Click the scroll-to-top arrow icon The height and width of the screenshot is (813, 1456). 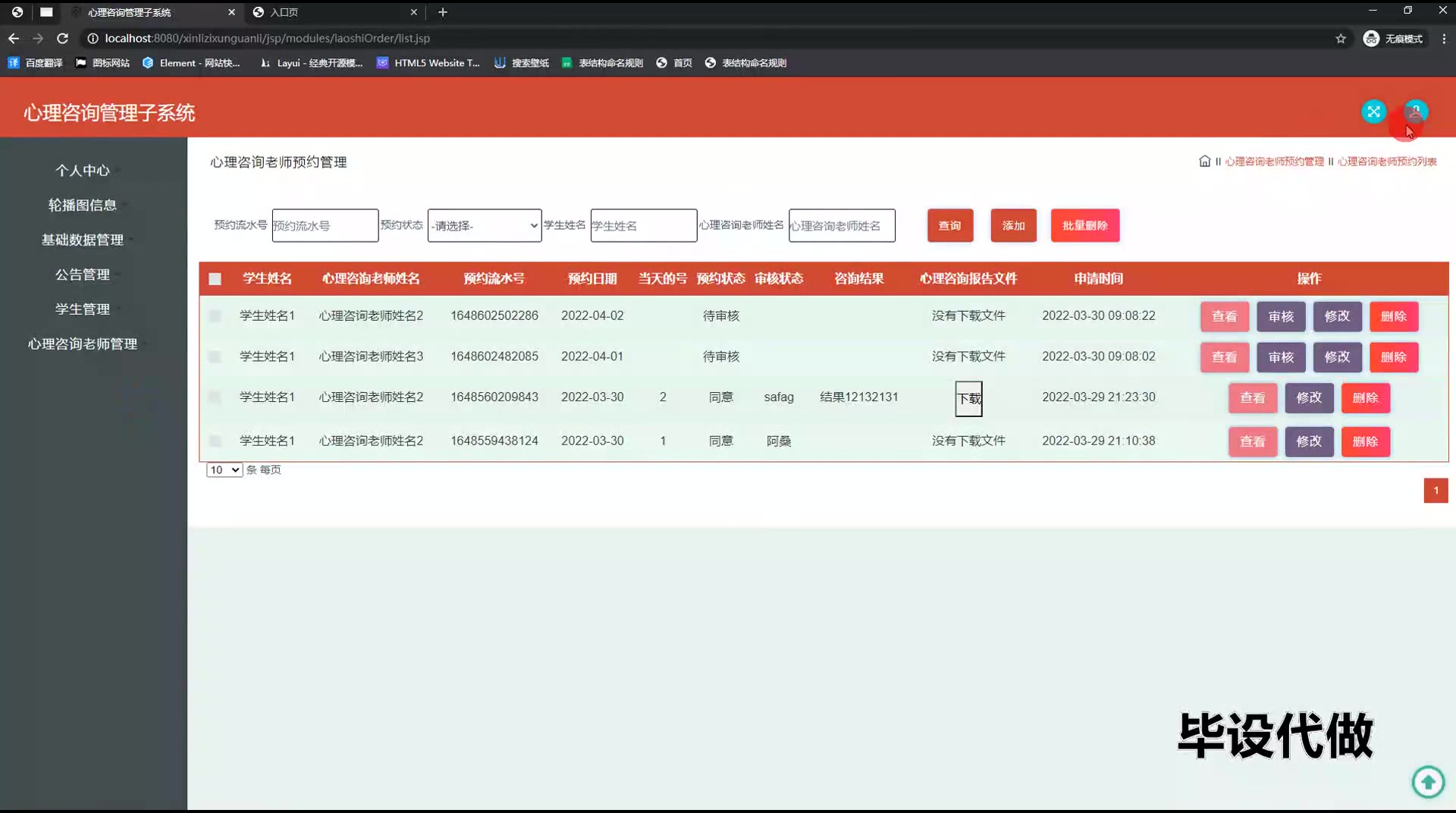(1428, 781)
